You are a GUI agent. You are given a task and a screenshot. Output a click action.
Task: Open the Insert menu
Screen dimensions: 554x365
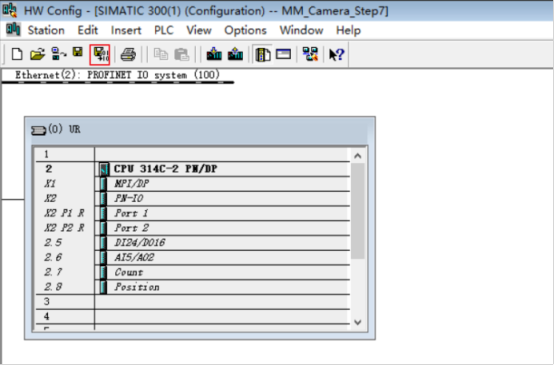tap(126, 30)
